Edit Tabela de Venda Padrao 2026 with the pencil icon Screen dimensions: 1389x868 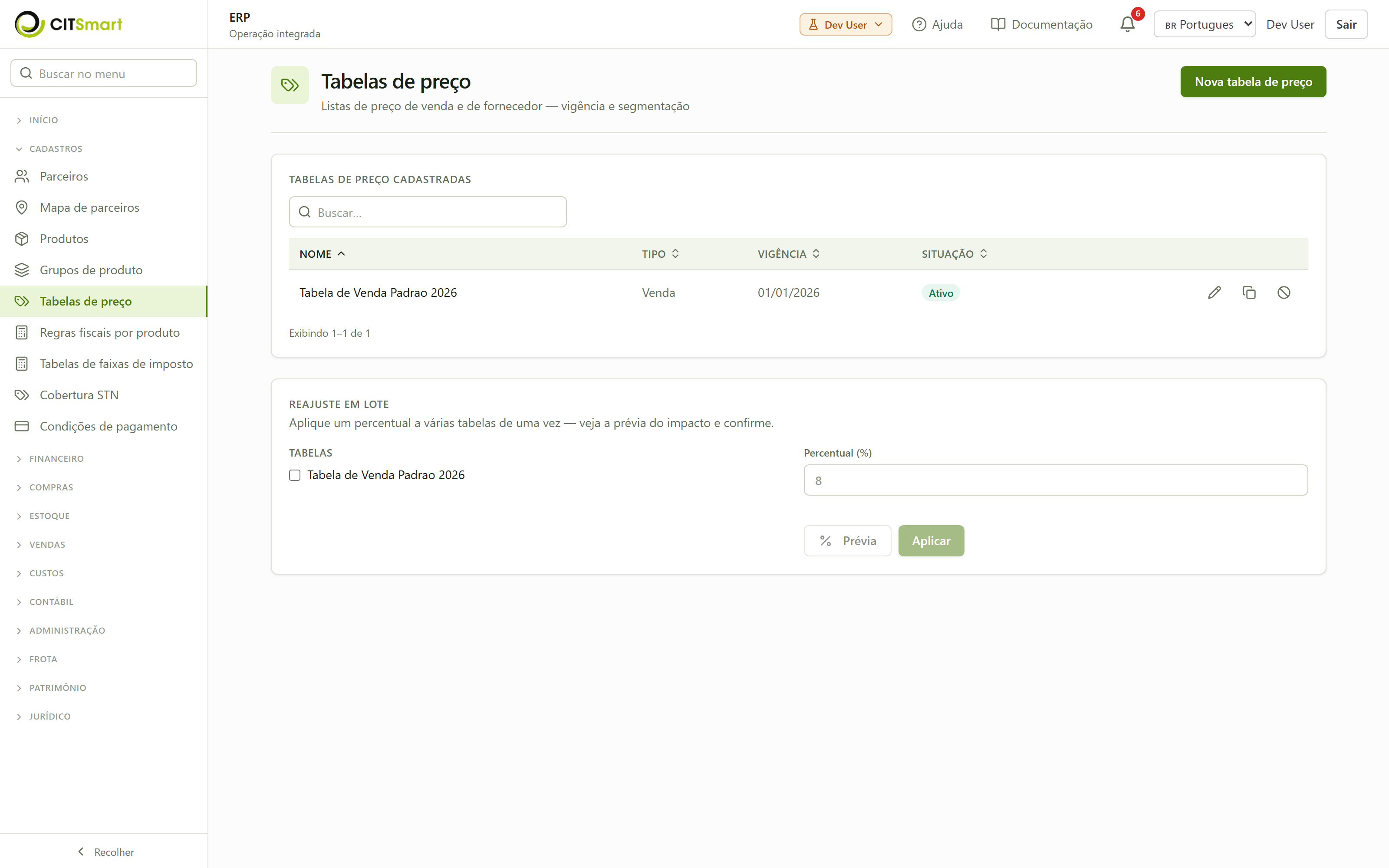click(x=1214, y=293)
